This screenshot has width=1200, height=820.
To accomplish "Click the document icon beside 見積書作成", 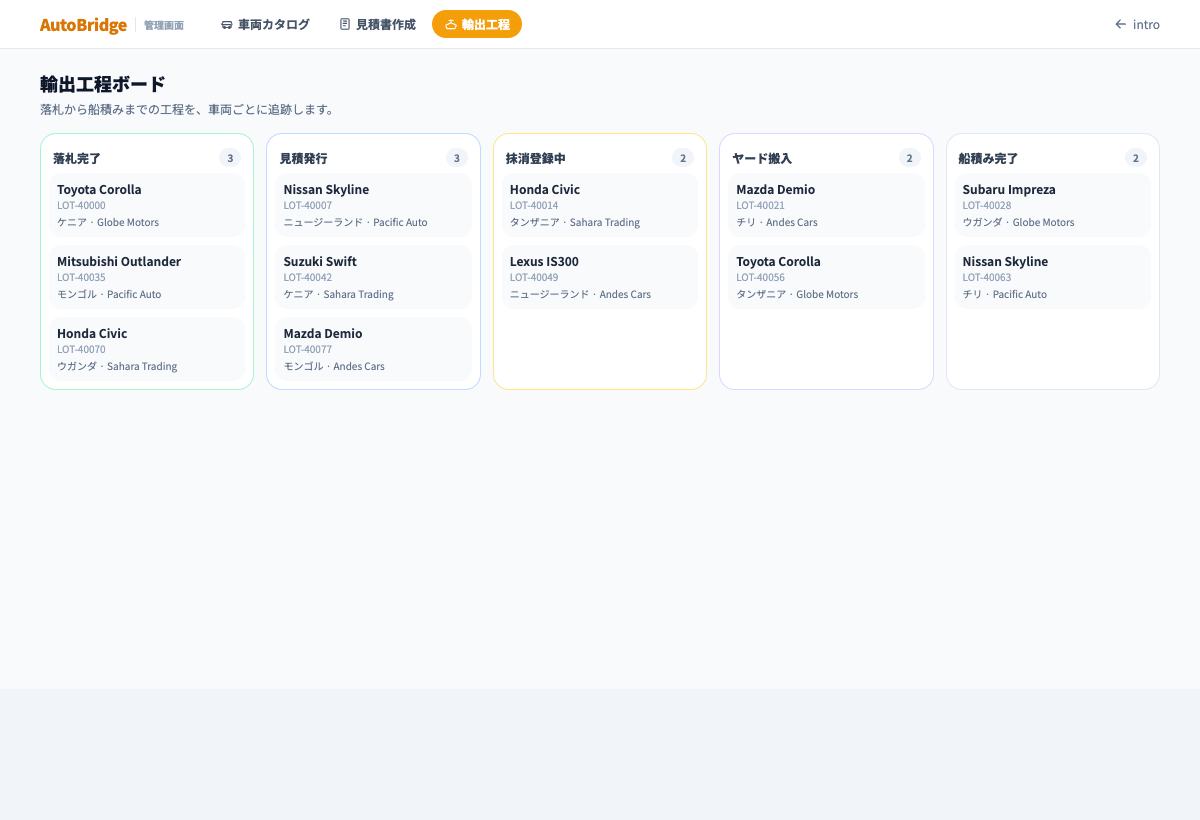I will [345, 24].
